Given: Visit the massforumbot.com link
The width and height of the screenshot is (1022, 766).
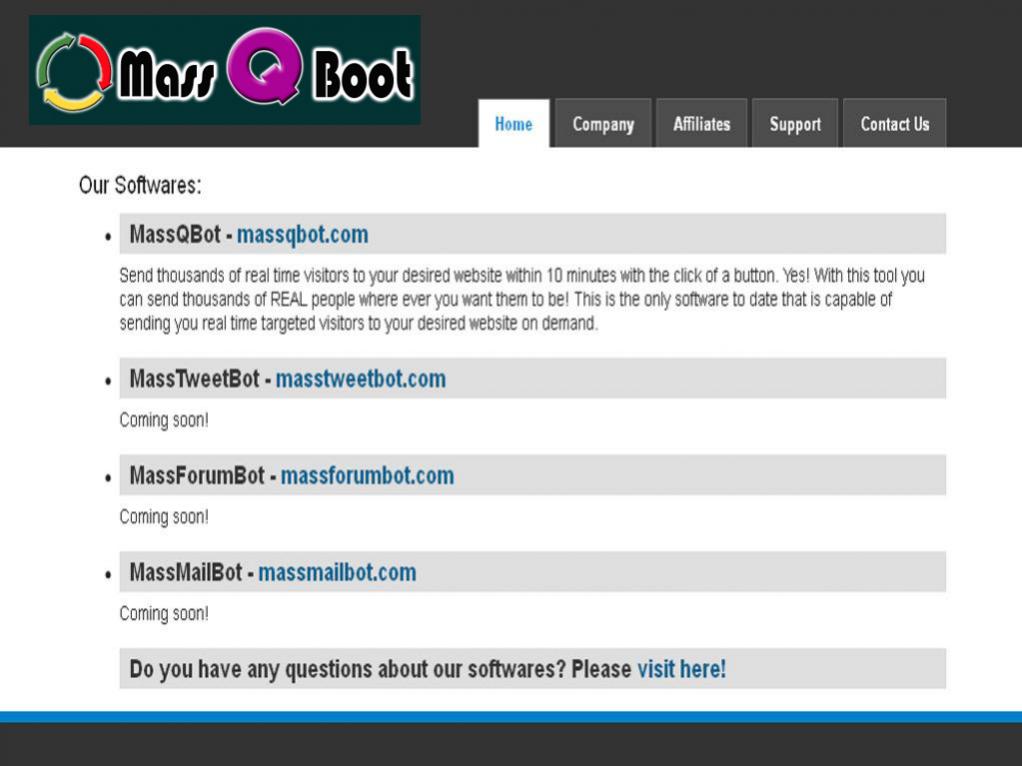Looking at the screenshot, I should [x=367, y=476].
